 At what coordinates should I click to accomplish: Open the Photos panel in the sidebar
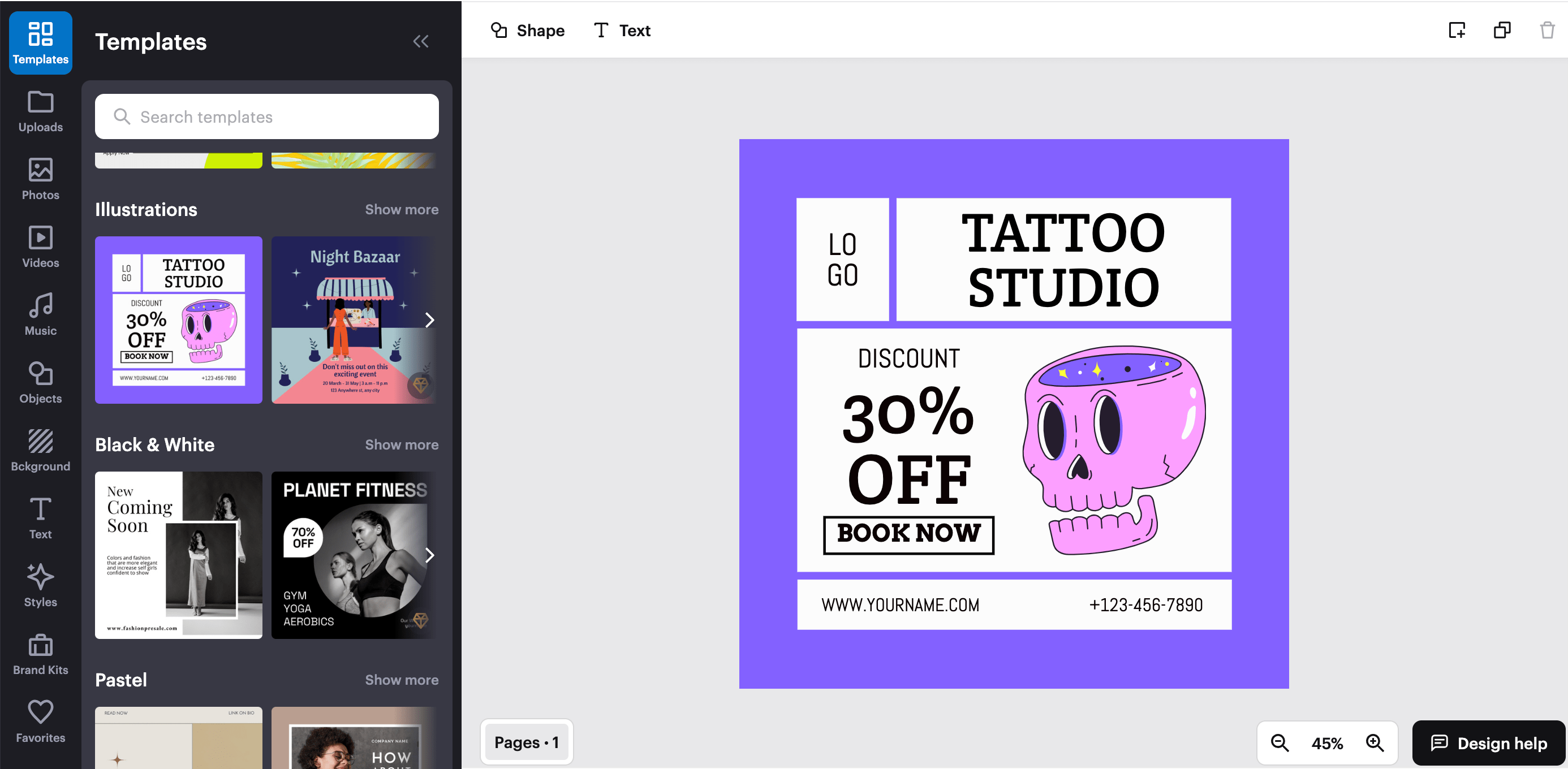point(40,178)
